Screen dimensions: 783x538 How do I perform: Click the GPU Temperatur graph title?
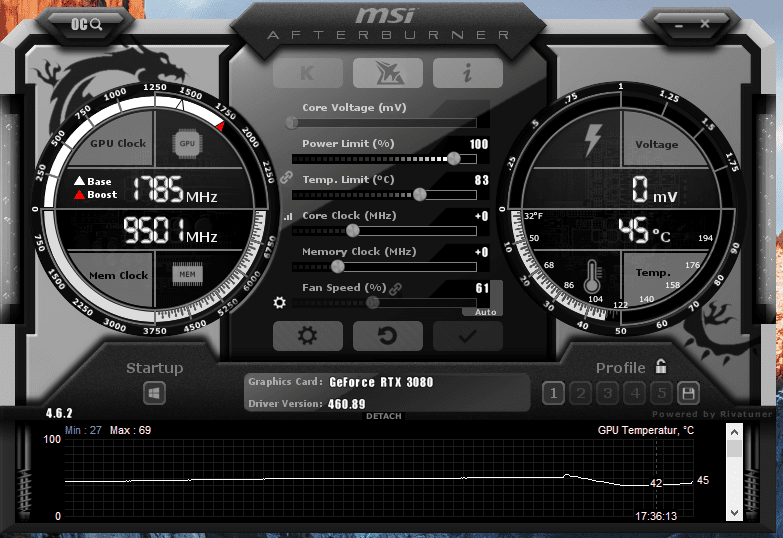[x=646, y=430]
